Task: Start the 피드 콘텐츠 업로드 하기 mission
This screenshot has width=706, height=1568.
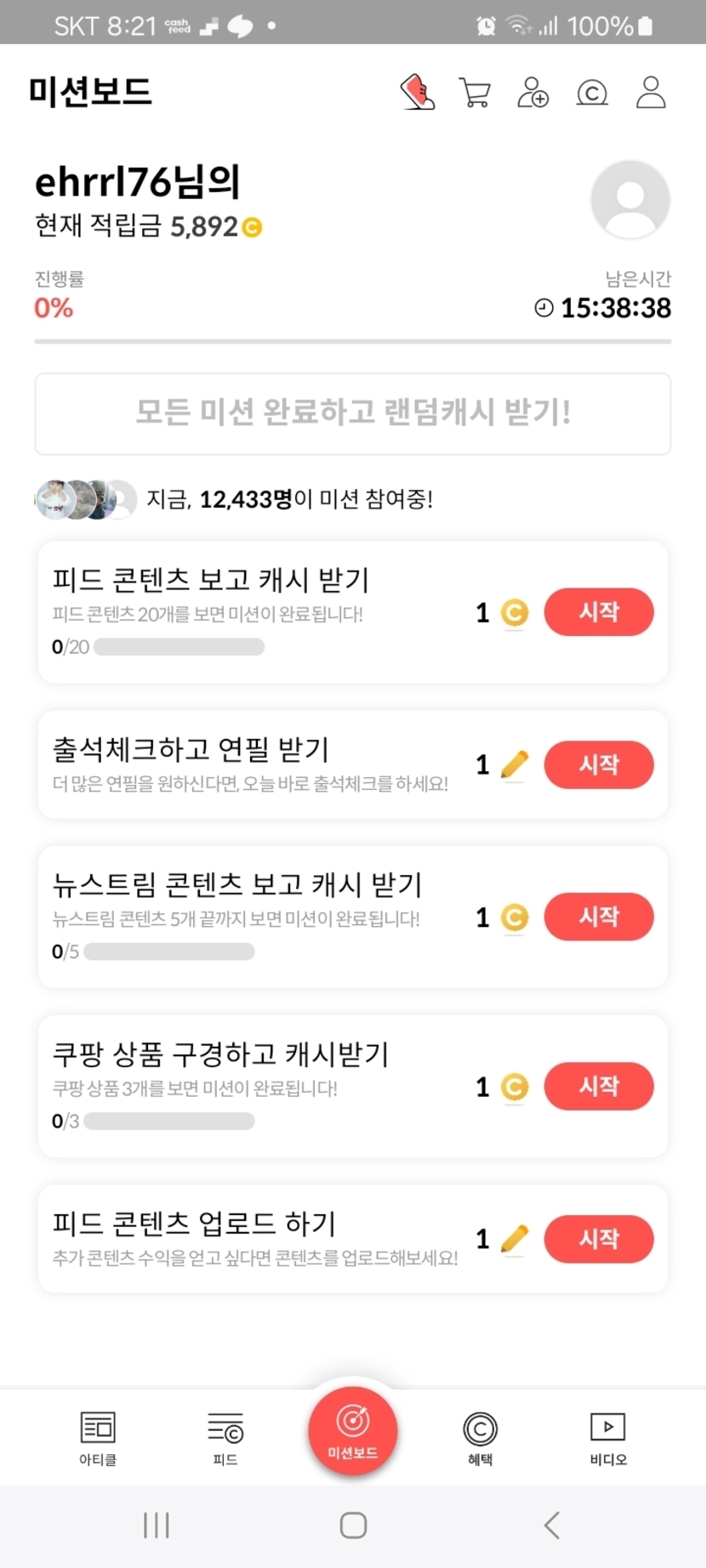Action: click(x=599, y=1239)
